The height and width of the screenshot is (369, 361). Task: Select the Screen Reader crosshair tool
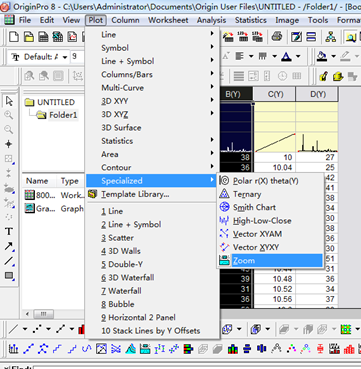pyautogui.click(x=9, y=144)
